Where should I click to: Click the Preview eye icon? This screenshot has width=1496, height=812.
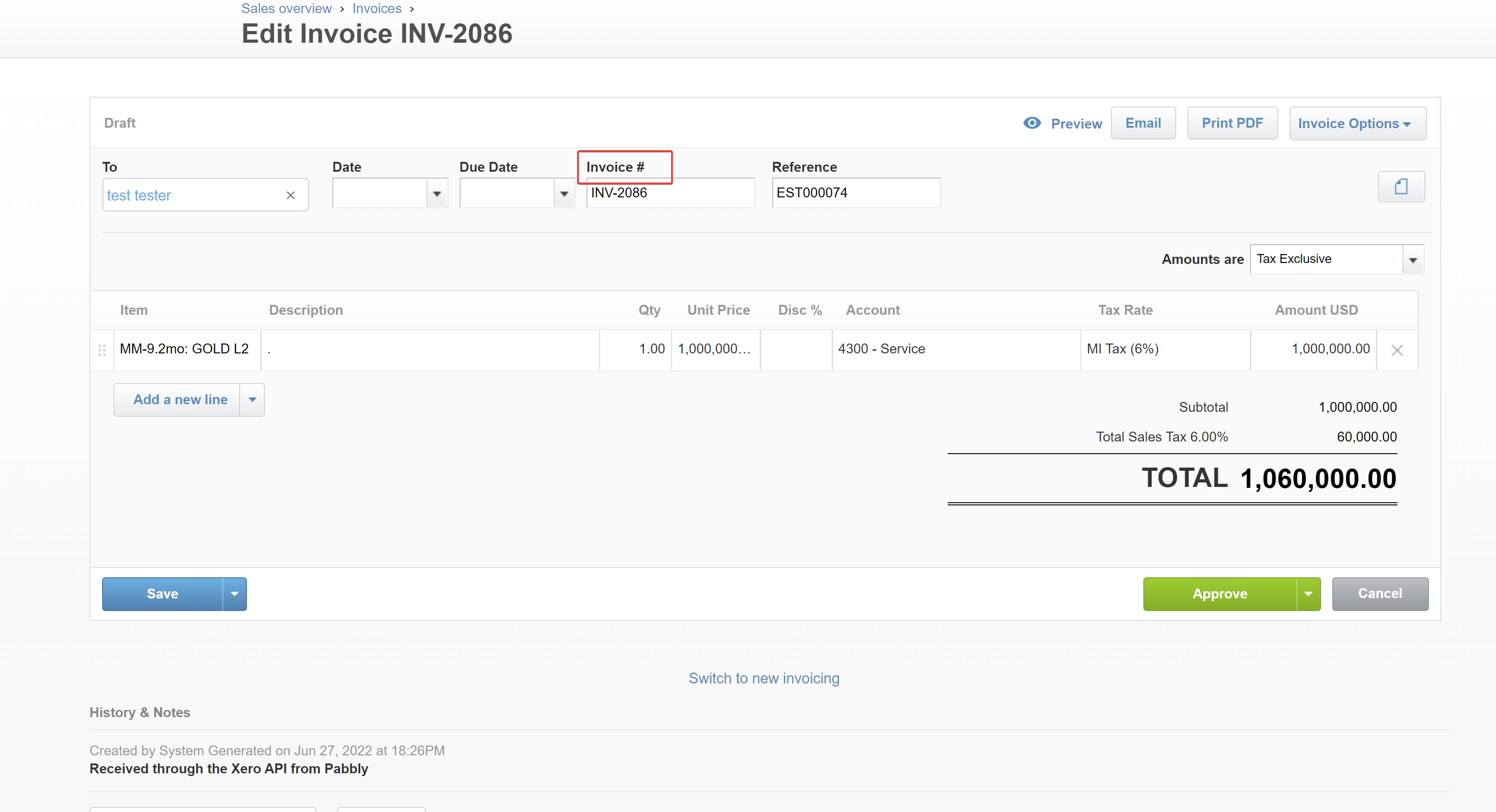point(1032,123)
